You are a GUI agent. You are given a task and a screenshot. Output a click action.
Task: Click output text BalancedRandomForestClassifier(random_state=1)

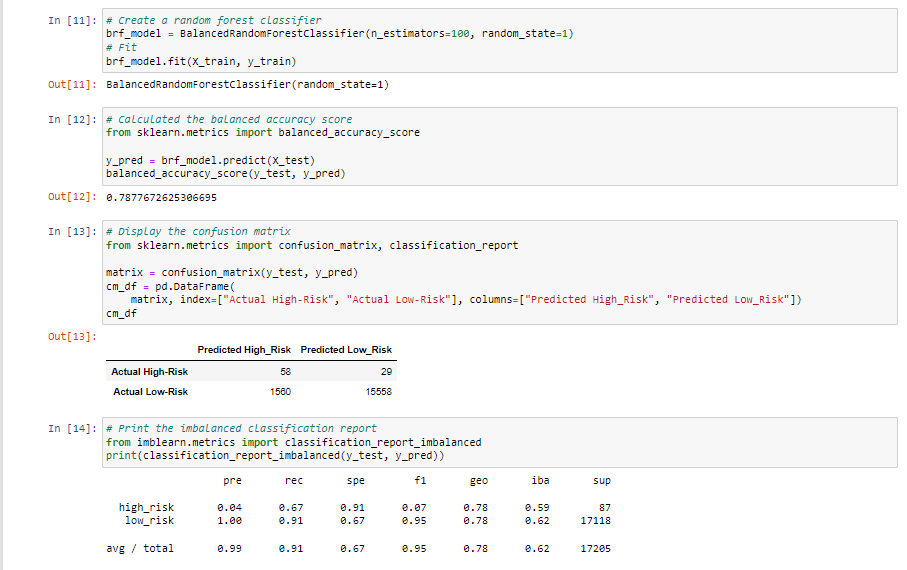pos(248,84)
